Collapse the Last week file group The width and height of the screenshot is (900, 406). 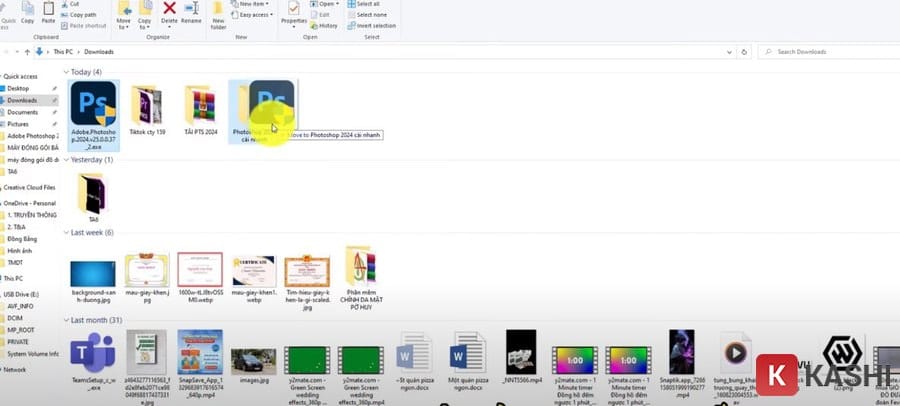click(68, 233)
